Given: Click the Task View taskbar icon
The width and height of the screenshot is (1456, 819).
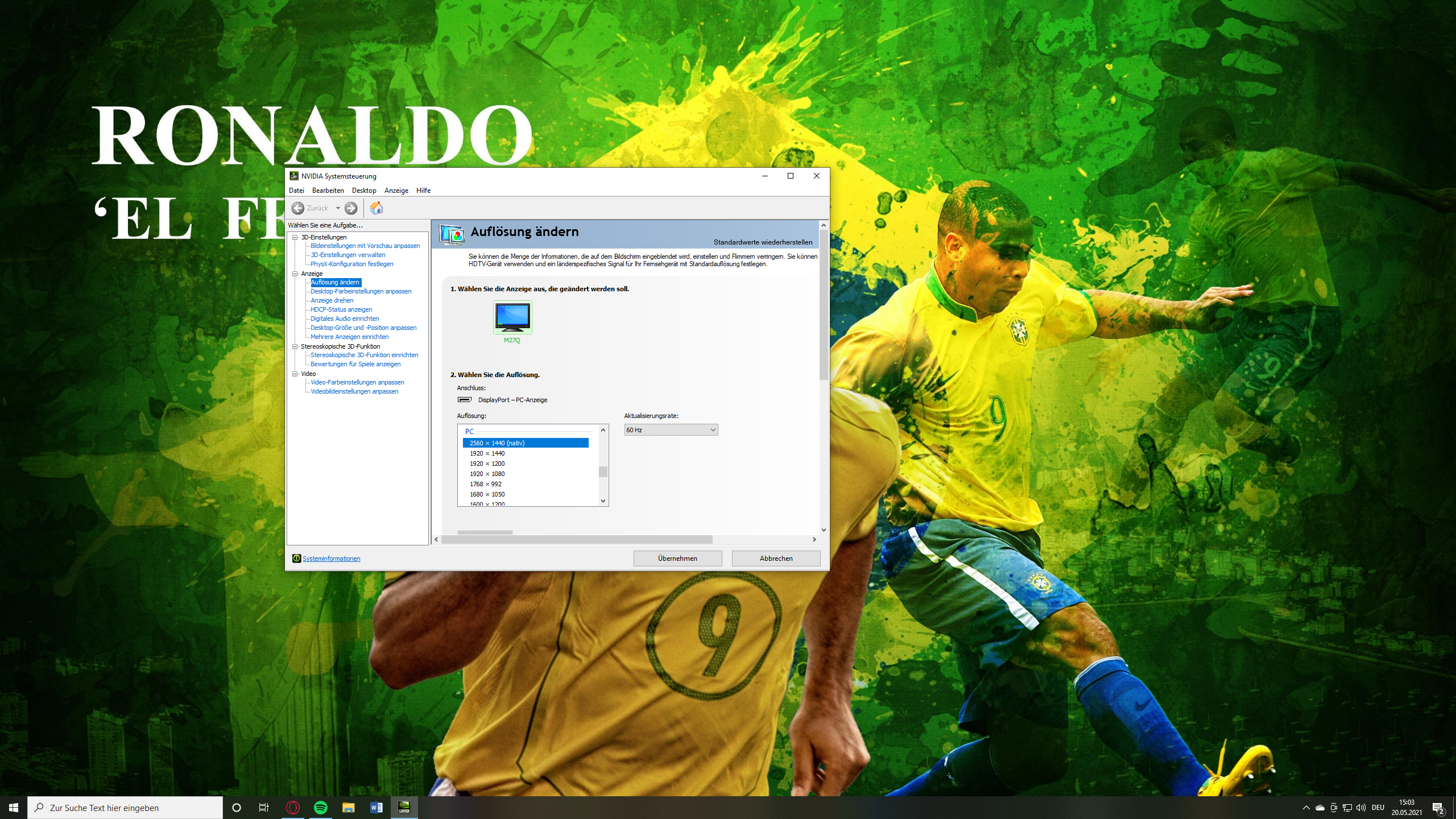Looking at the screenshot, I should click(264, 808).
